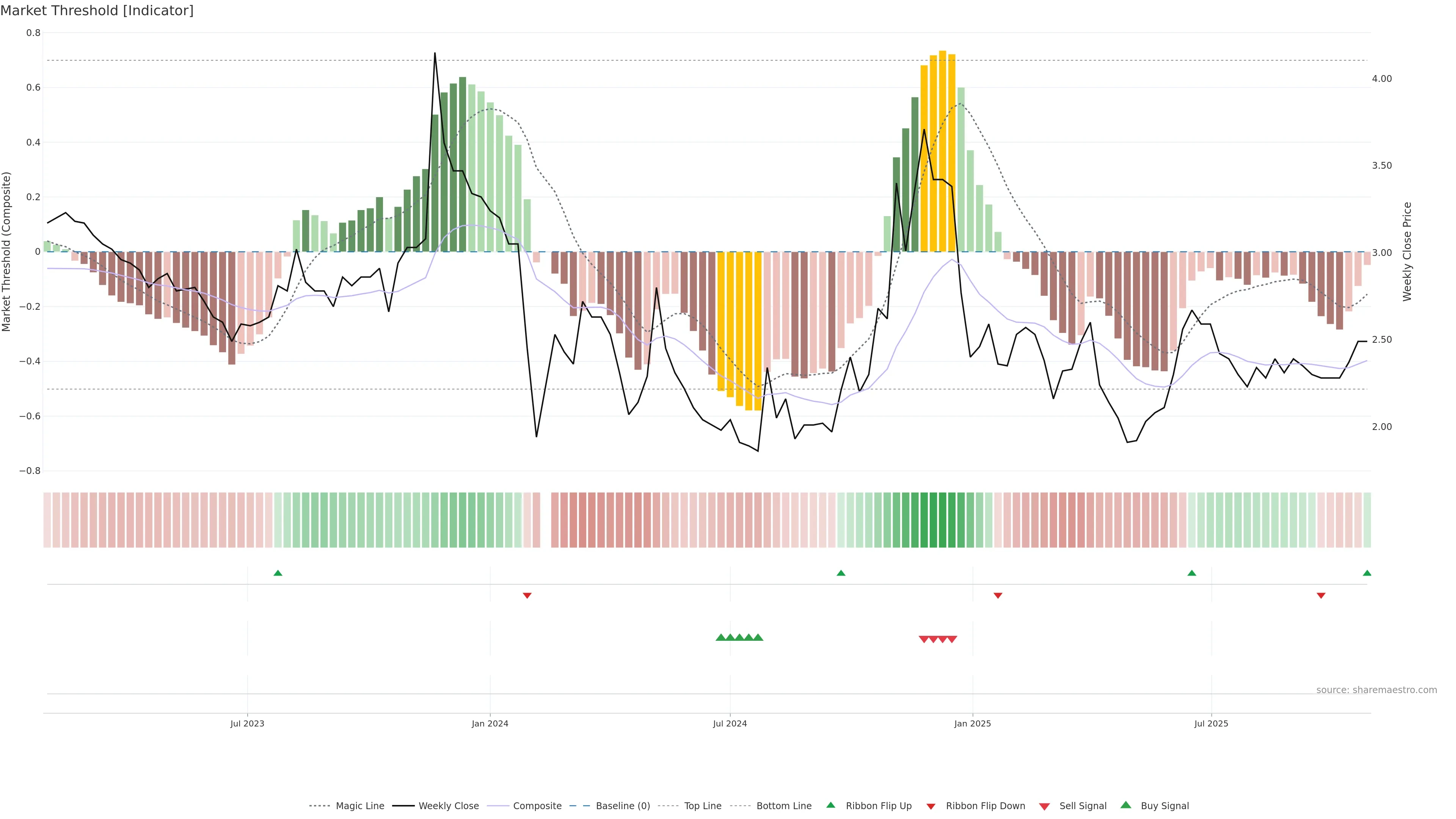Click the Jul 2024 x-axis label

[x=730, y=723]
